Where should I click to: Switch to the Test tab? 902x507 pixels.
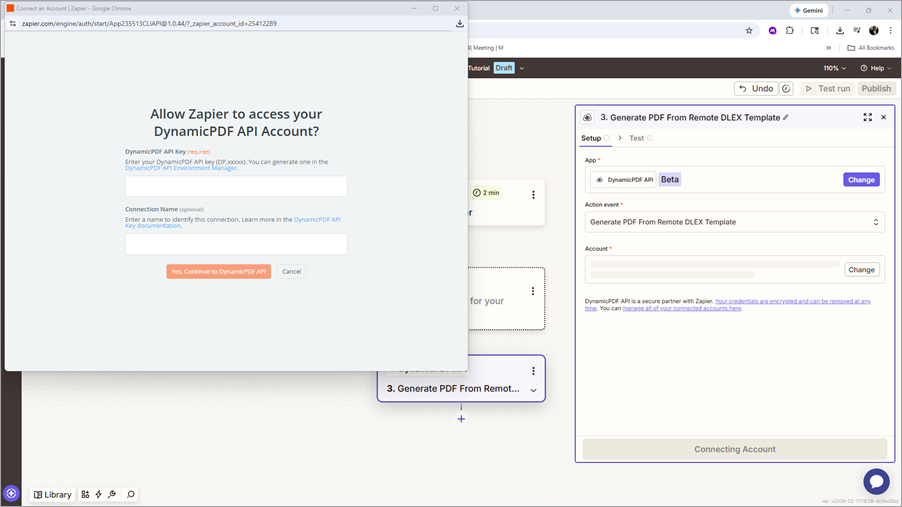tap(636, 138)
